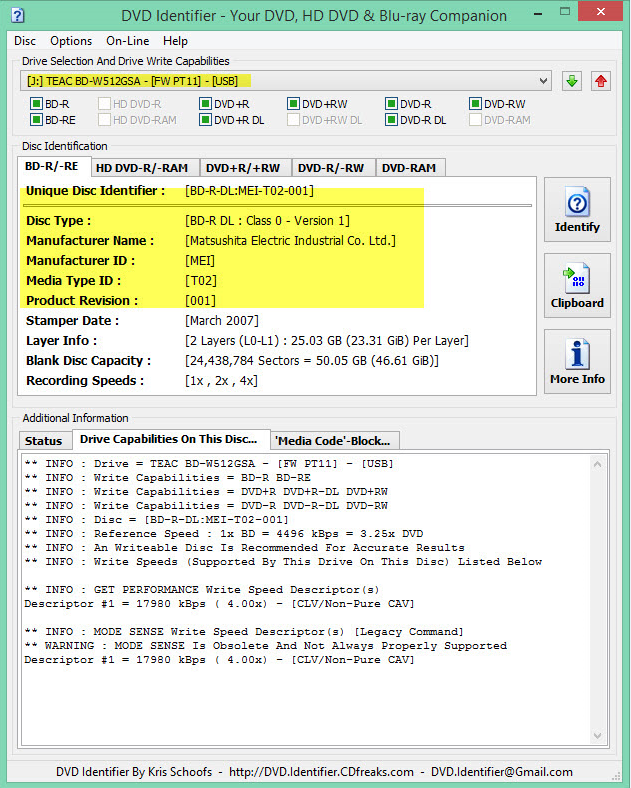Toggle the BD-RE checkbox
The height and width of the screenshot is (788, 631).
click(x=36, y=120)
